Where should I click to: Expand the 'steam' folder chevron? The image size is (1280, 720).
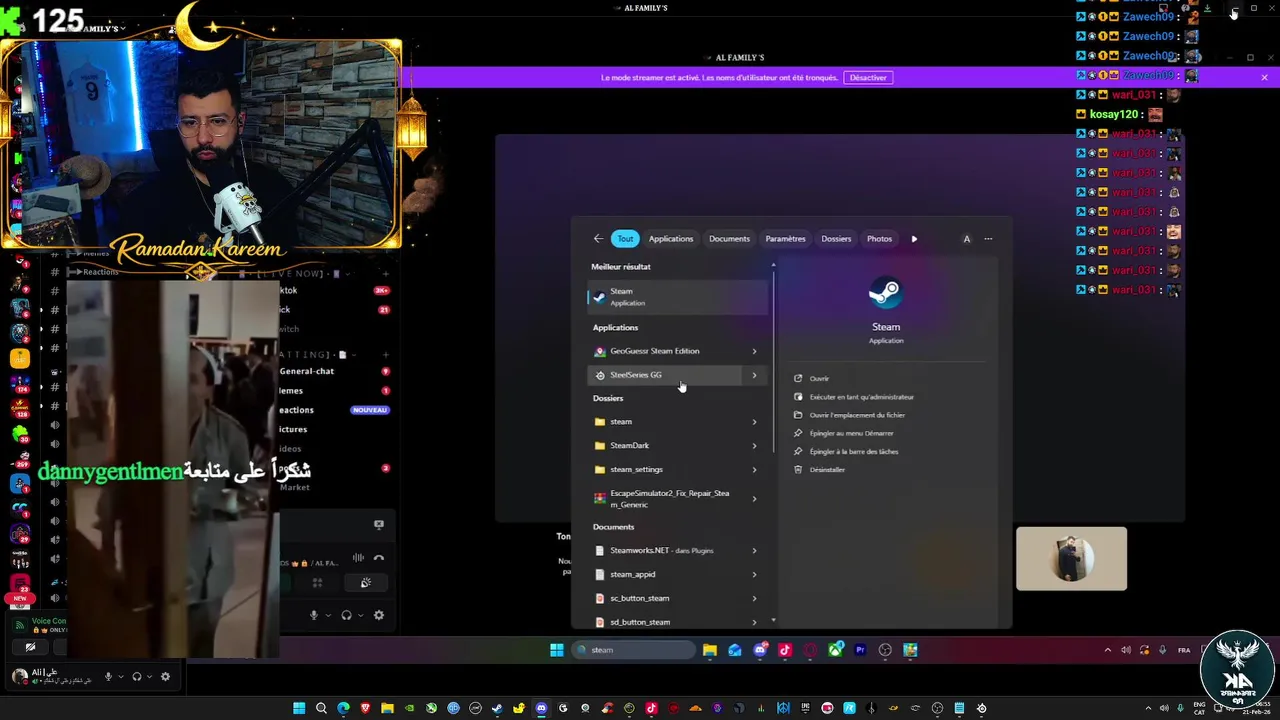(x=754, y=422)
